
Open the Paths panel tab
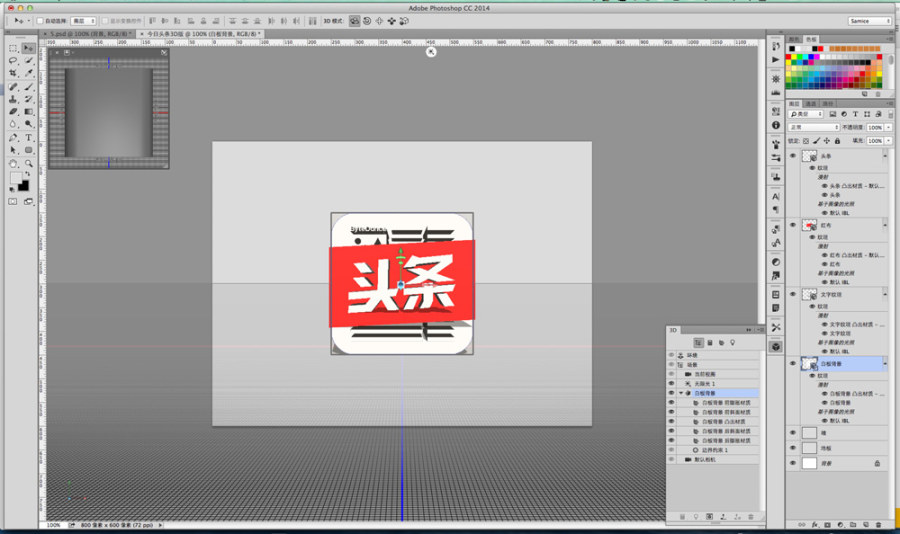[827, 104]
